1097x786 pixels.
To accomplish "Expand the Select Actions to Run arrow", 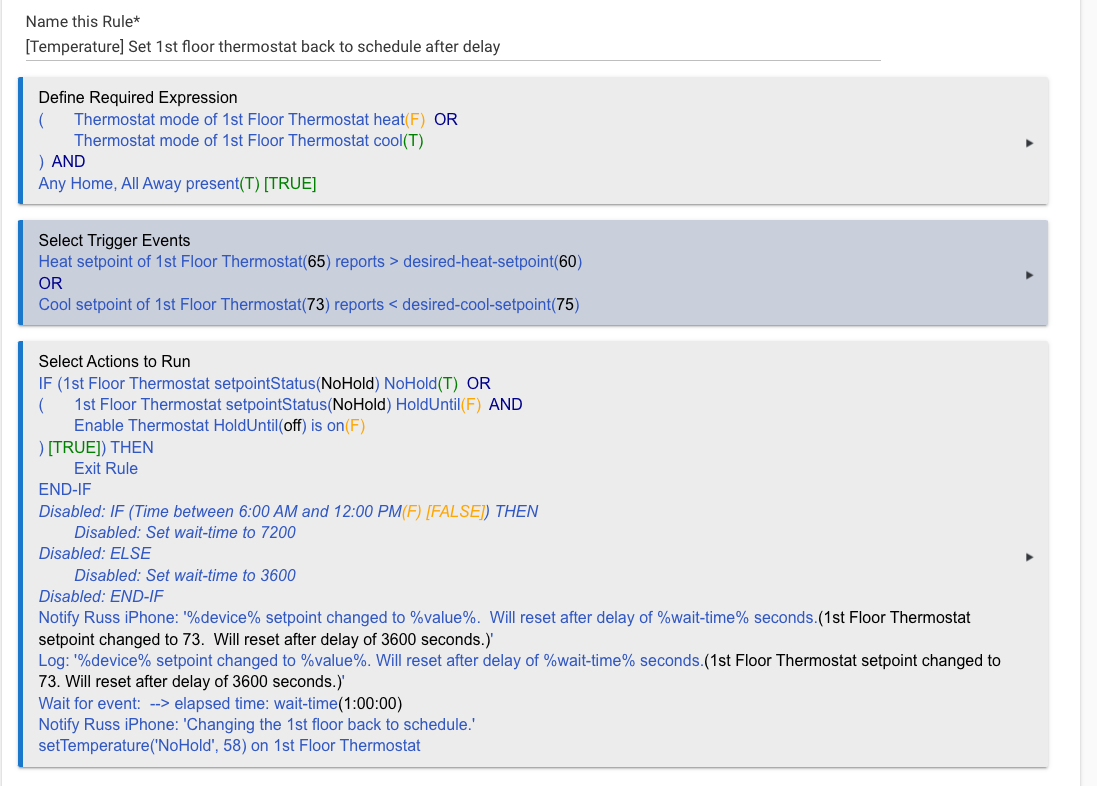I will coord(1029,557).
